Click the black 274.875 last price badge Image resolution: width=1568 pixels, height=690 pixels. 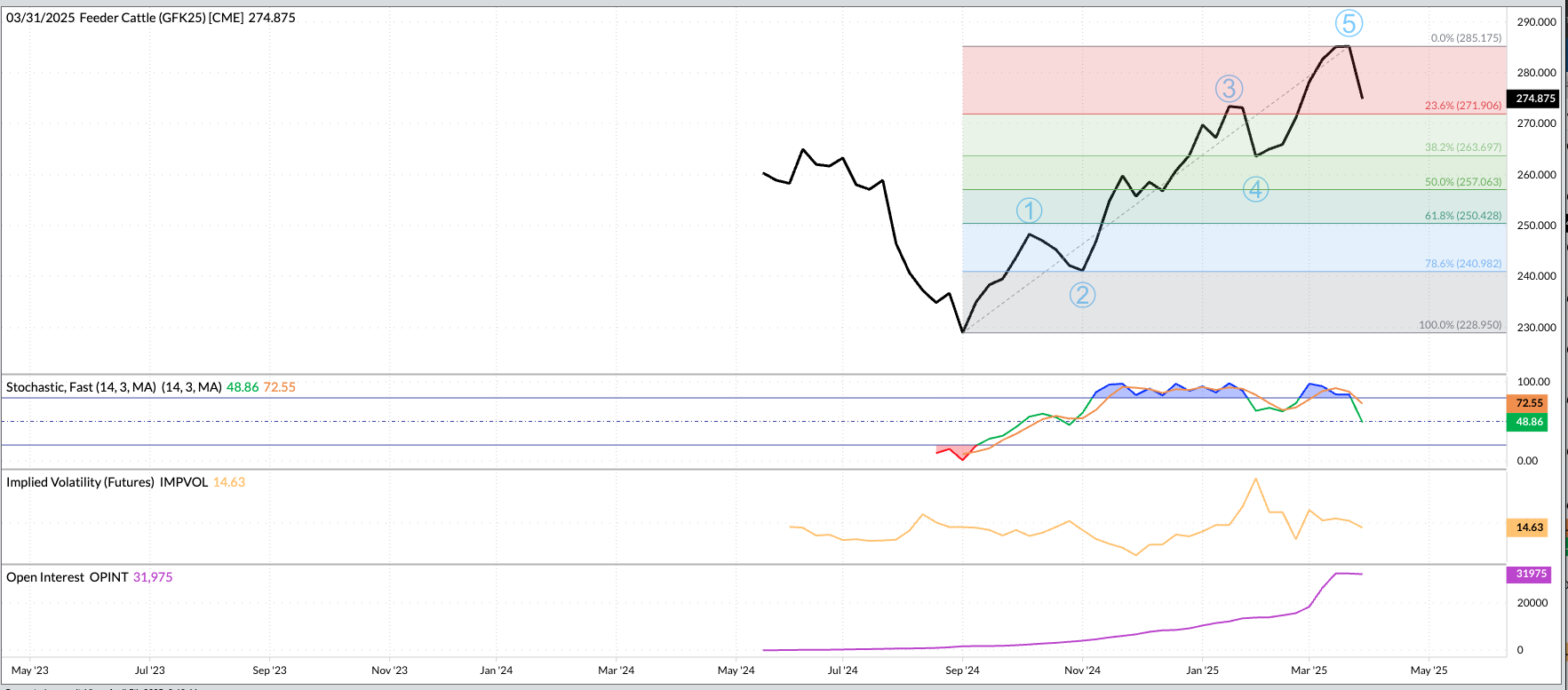click(1534, 99)
